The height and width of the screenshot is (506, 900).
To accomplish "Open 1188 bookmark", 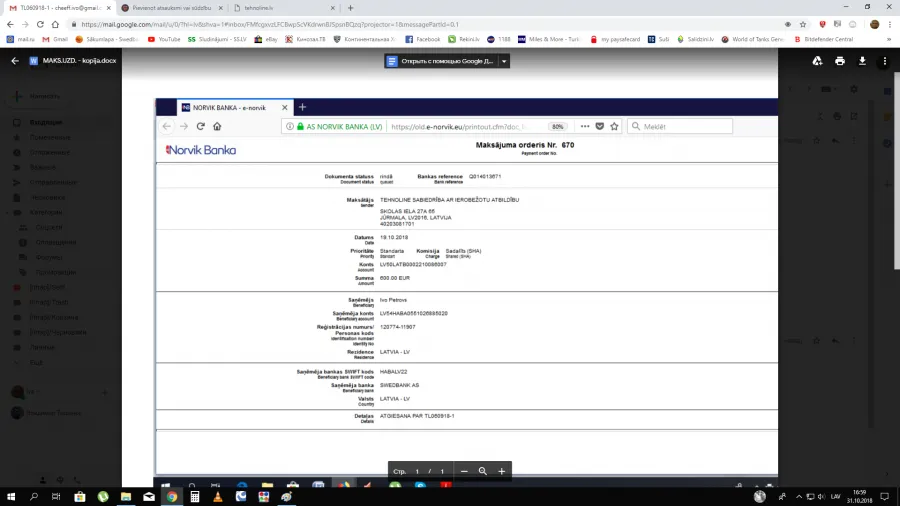I will coord(498,40).
